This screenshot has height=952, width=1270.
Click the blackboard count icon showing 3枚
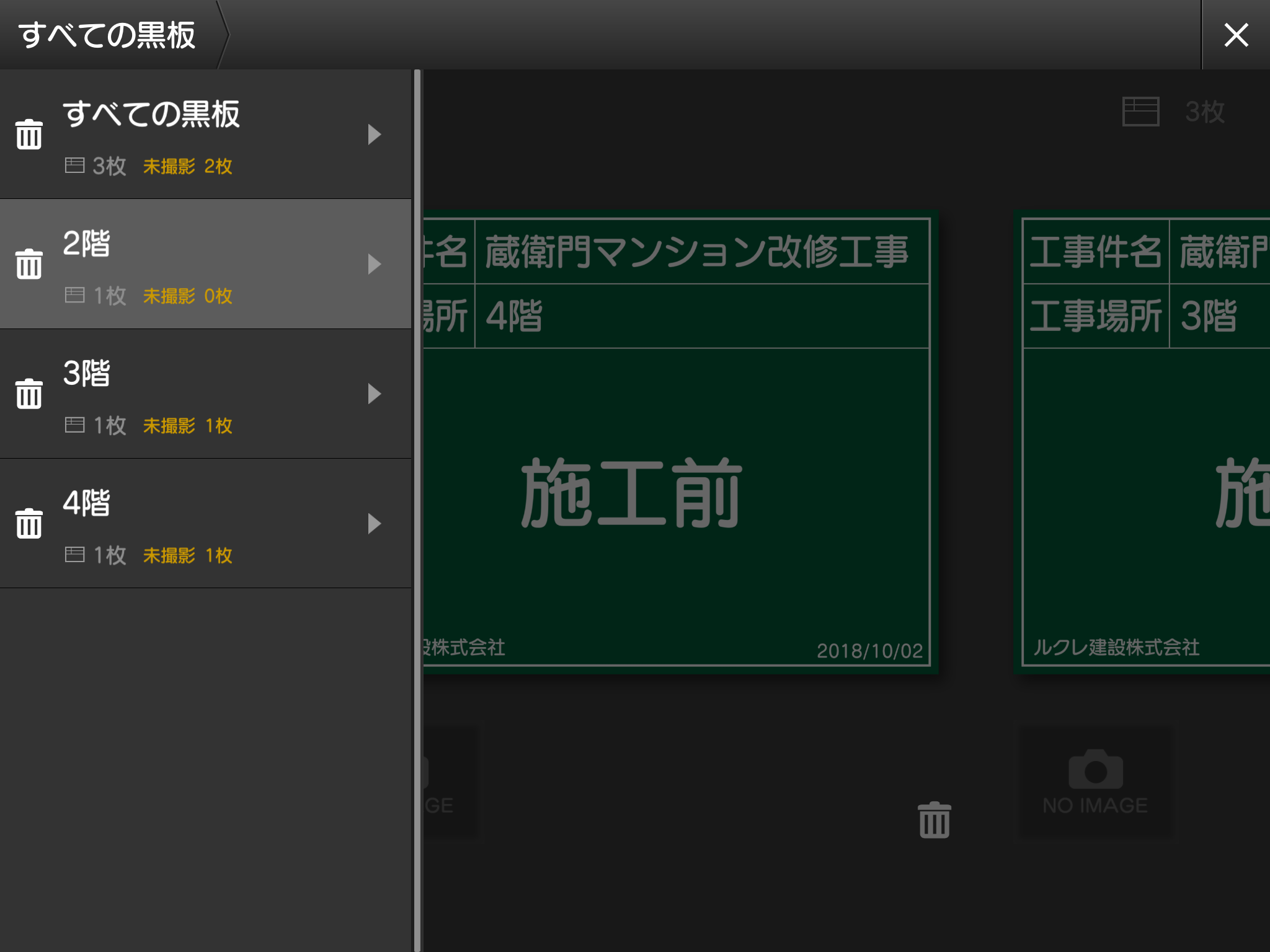coord(1141,112)
